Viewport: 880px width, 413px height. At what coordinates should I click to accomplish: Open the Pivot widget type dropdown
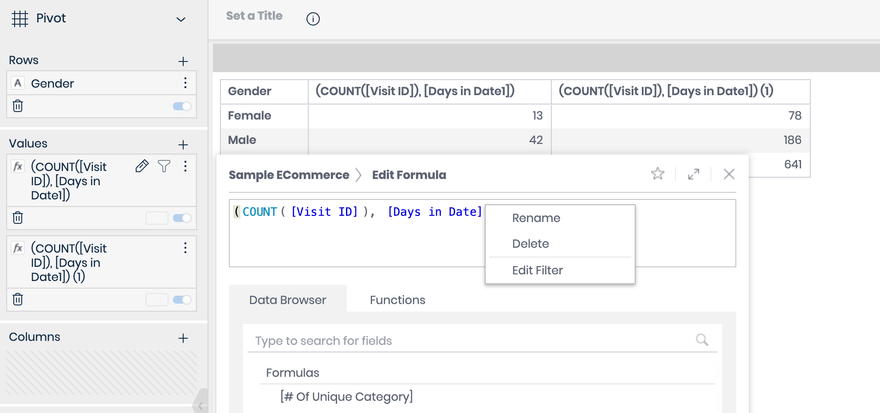(180, 19)
